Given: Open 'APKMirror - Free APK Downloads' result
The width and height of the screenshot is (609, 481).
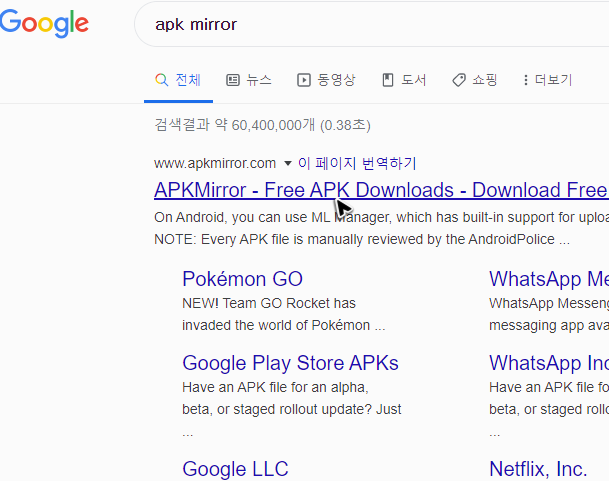Looking at the screenshot, I should 381,190.
